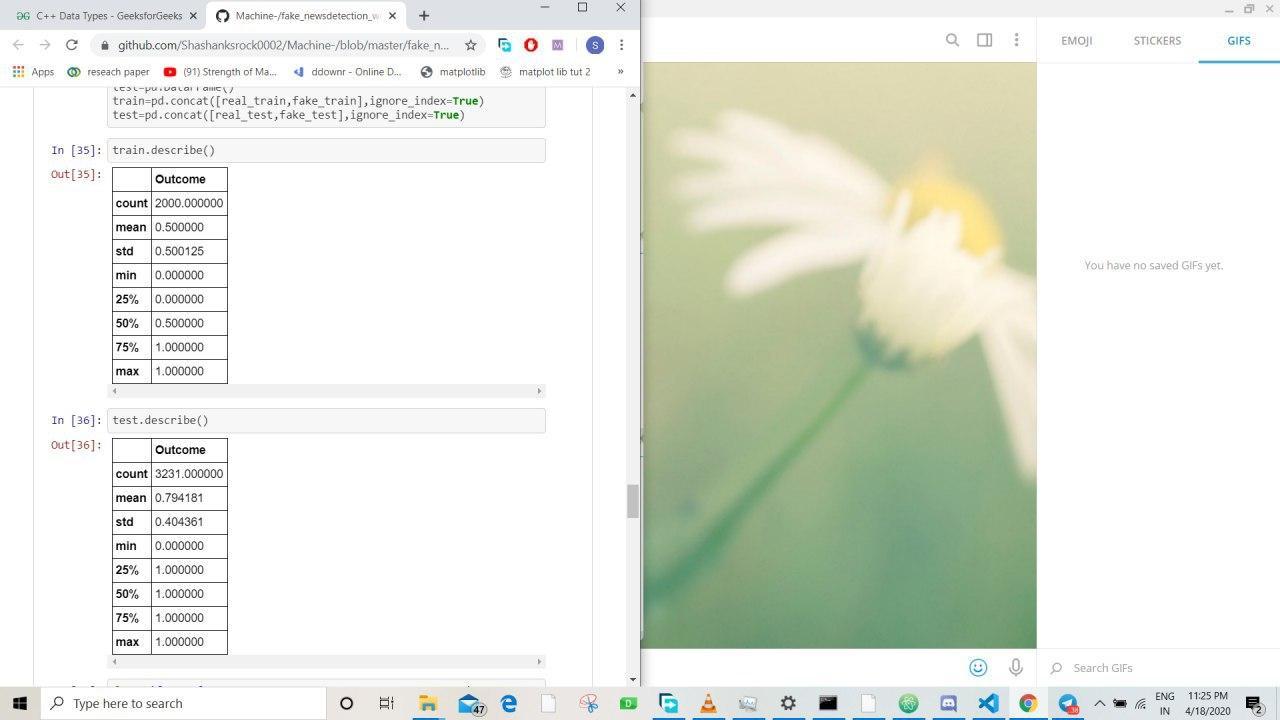Go back to the previous page
The height and width of the screenshot is (720, 1280).
pyautogui.click(x=18, y=45)
